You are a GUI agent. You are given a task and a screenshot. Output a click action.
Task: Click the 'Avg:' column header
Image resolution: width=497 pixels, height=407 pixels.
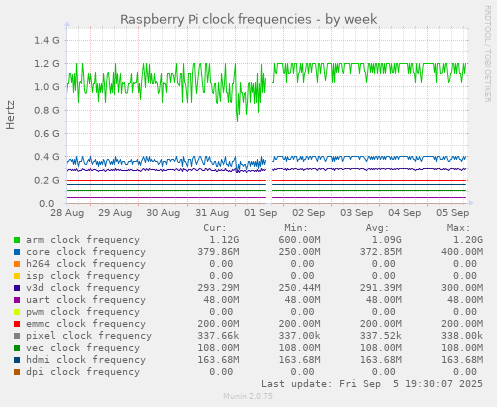click(x=377, y=228)
